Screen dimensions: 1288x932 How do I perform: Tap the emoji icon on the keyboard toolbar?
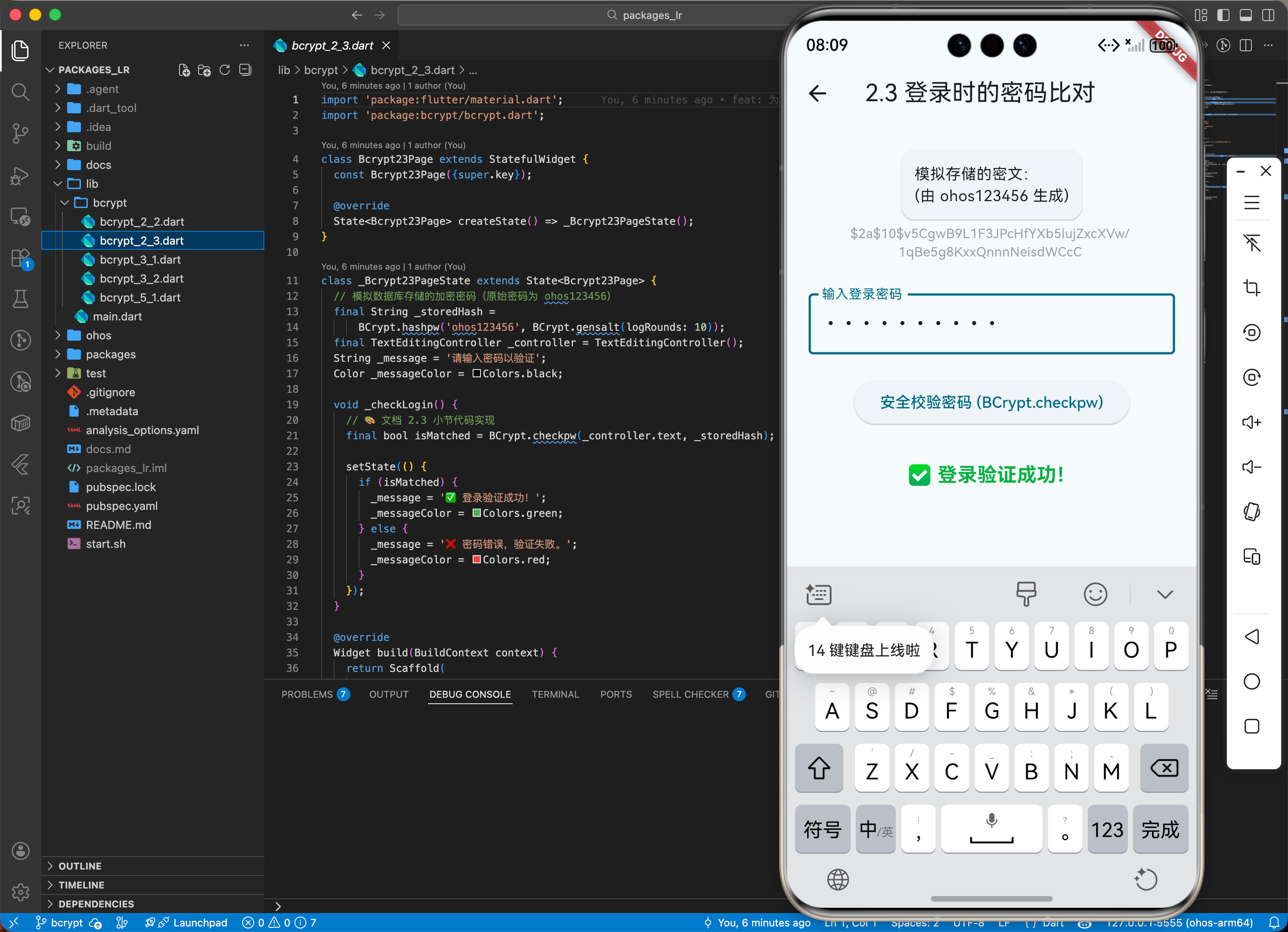point(1095,594)
